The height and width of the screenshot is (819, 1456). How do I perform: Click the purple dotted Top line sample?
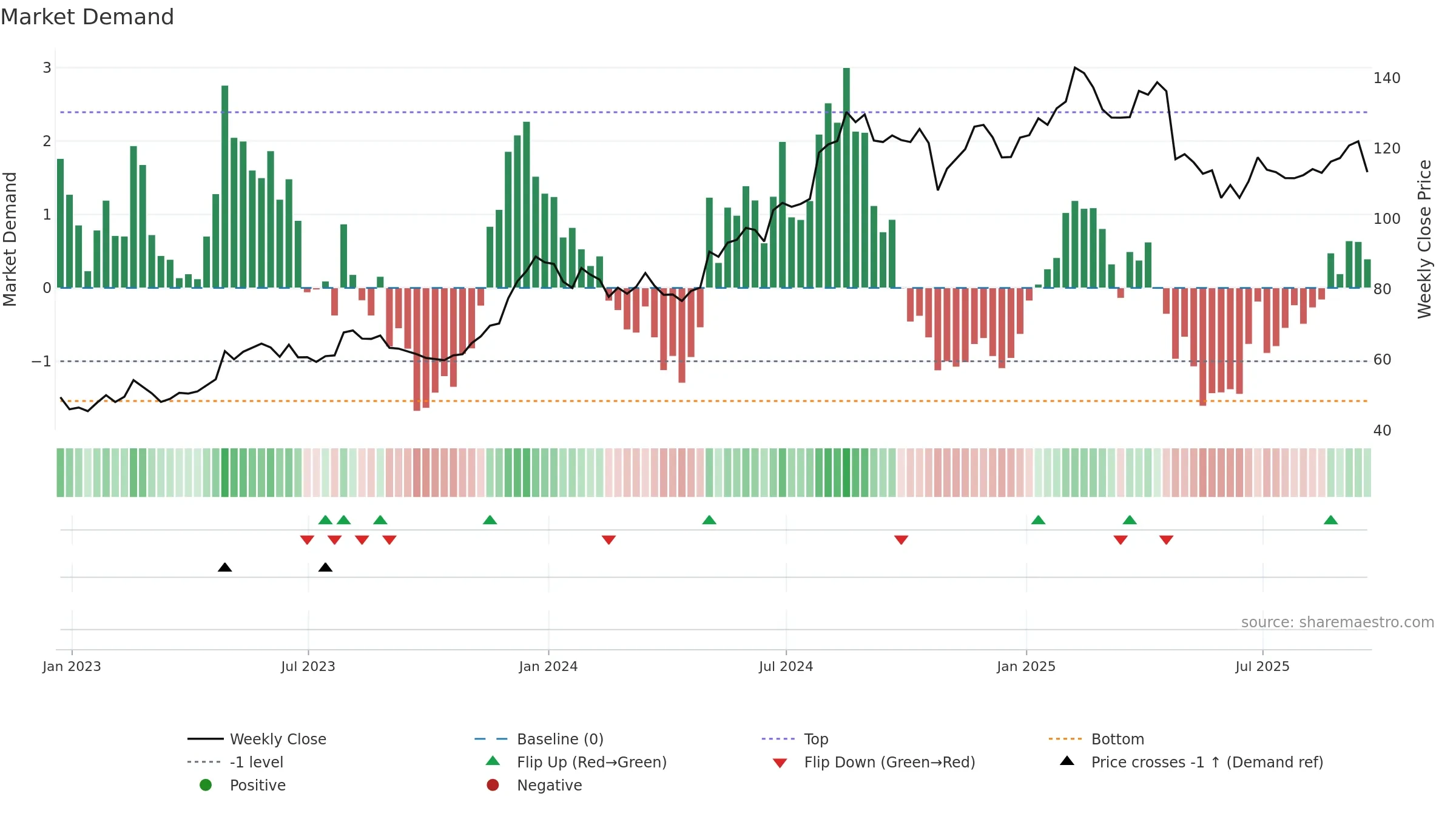tap(778, 739)
